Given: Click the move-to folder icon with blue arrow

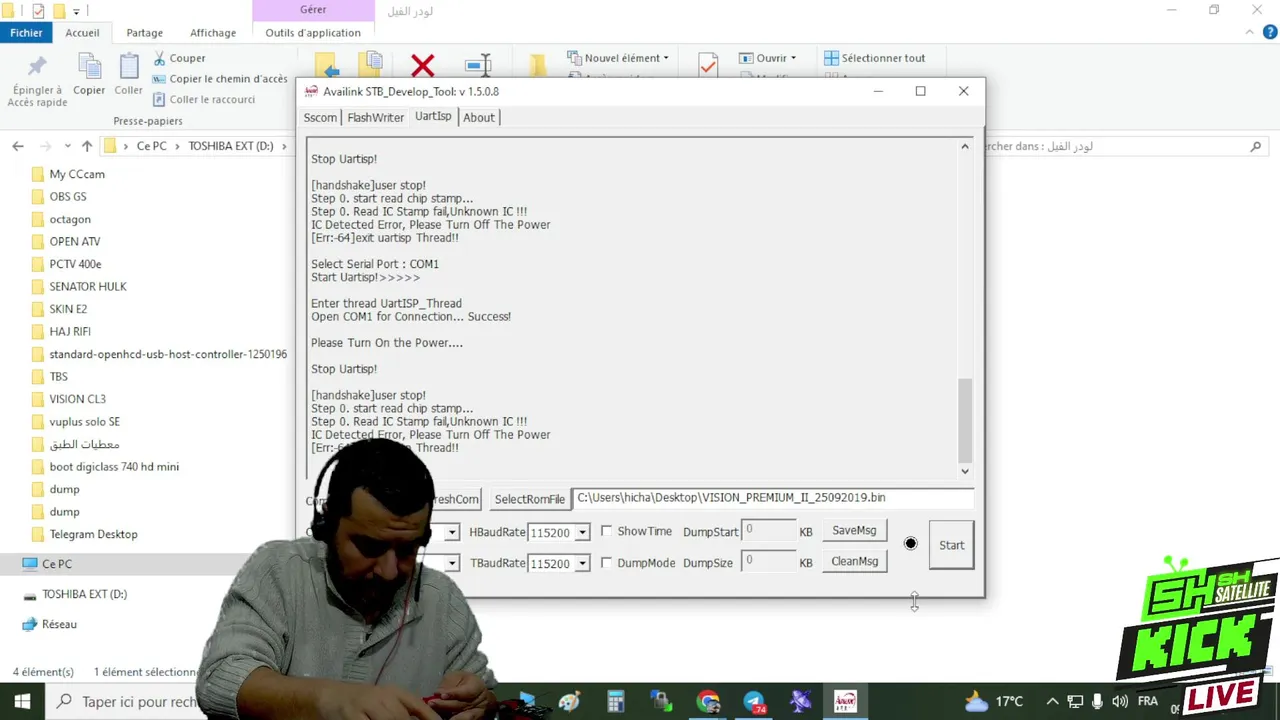Looking at the screenshot, I should pos(327,65).
